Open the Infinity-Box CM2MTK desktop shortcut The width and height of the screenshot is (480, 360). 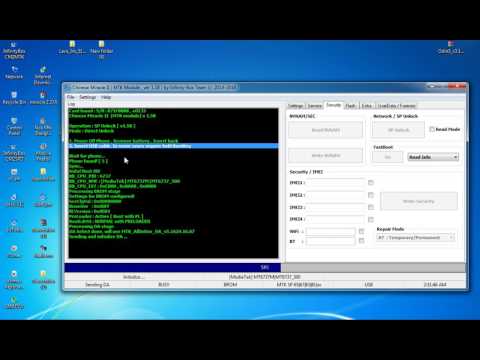click(14, 50)
